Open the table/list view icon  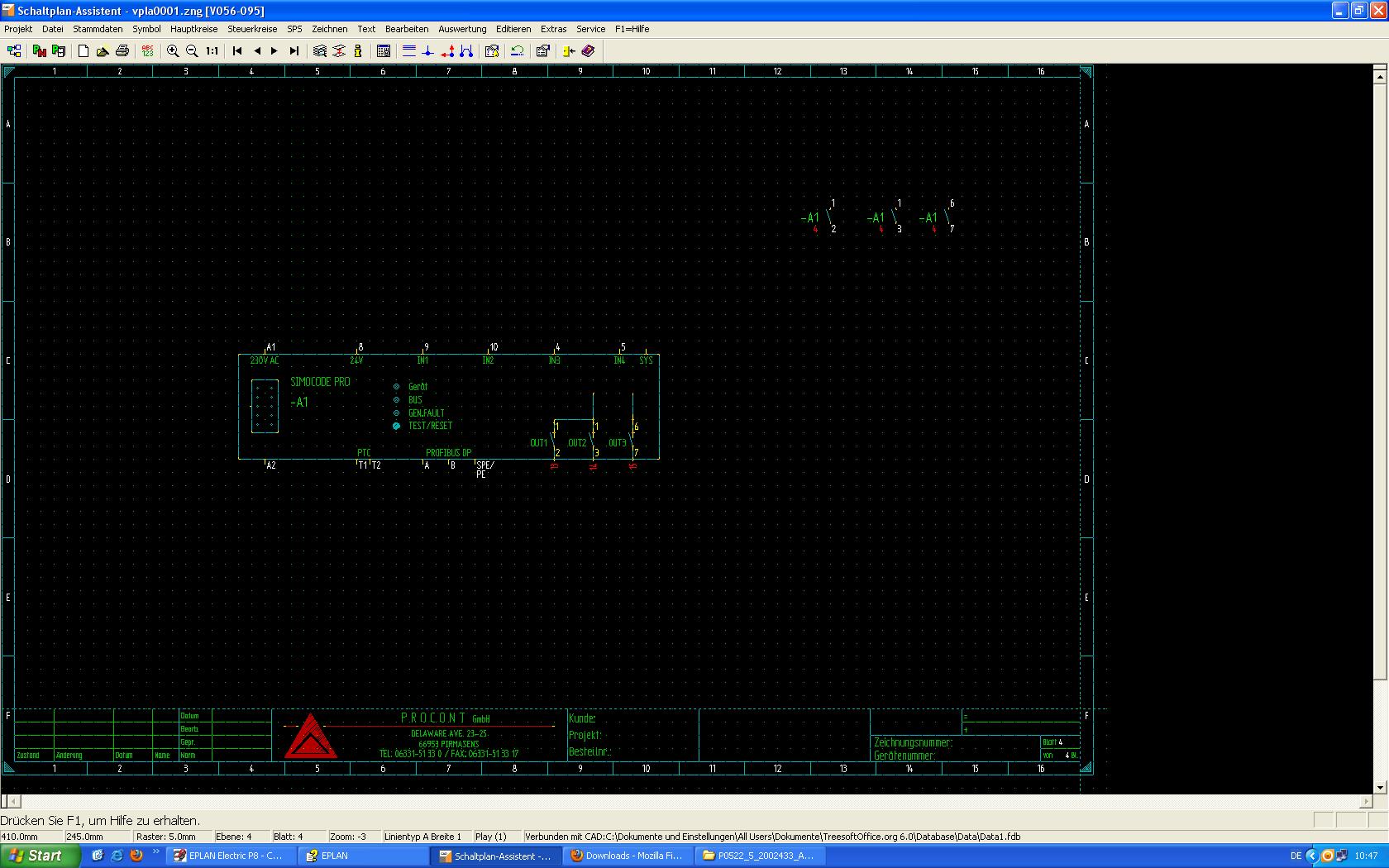[384, 51]
